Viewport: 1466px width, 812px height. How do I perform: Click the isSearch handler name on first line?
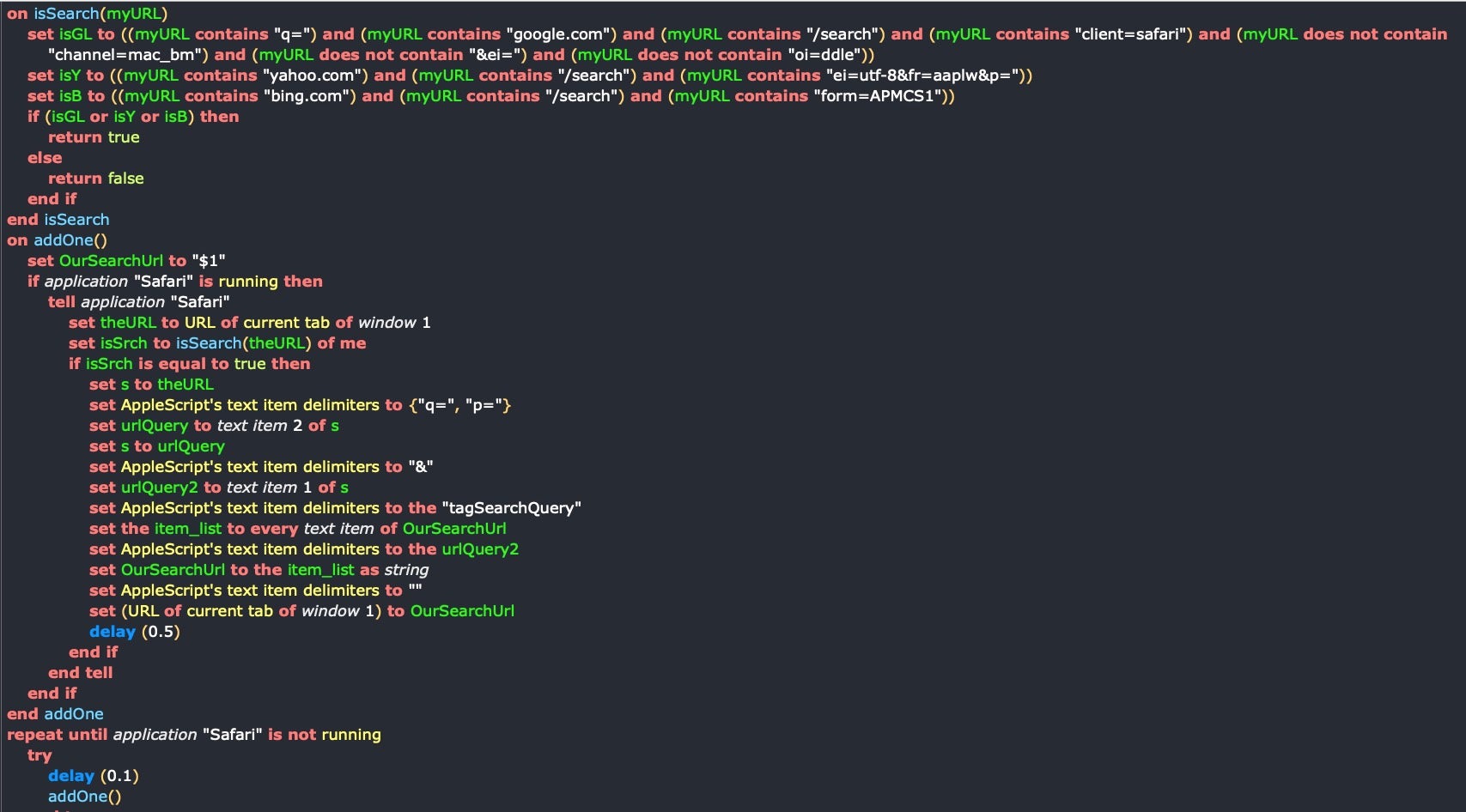66,14
